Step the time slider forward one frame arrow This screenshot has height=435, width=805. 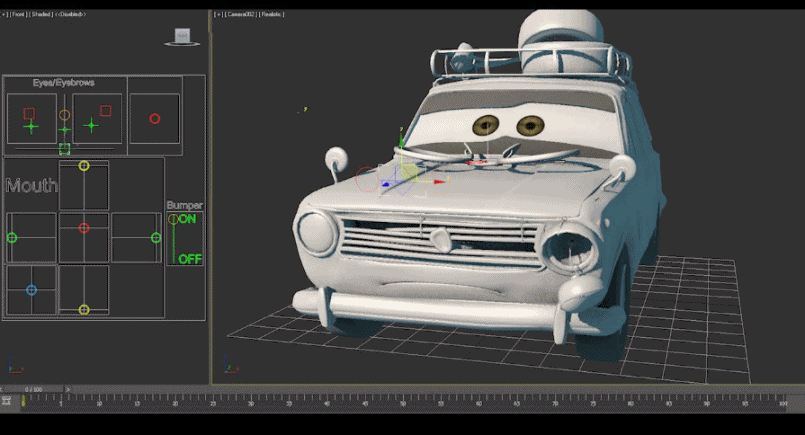(67, 389)
